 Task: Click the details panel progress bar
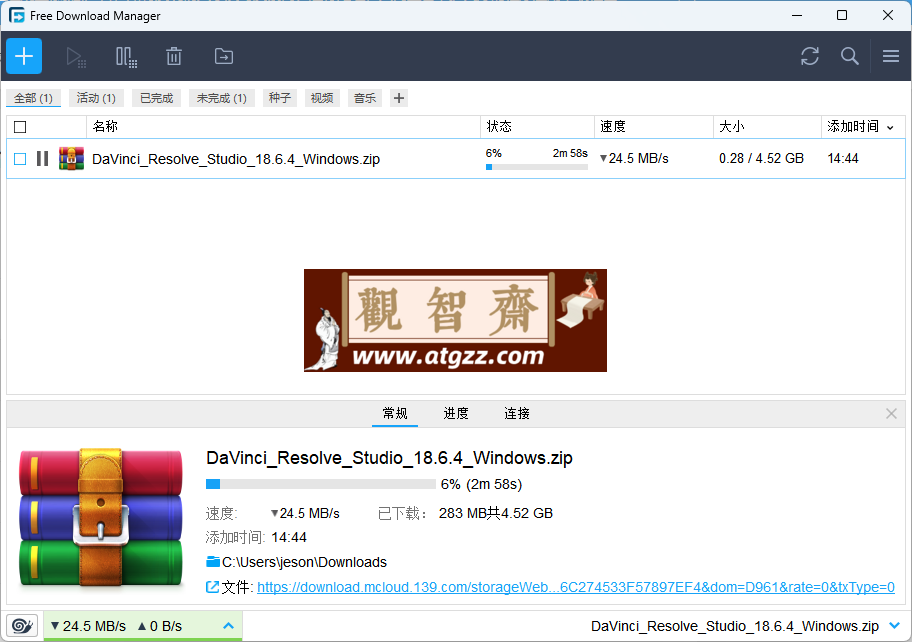click(x=320, y=484)
